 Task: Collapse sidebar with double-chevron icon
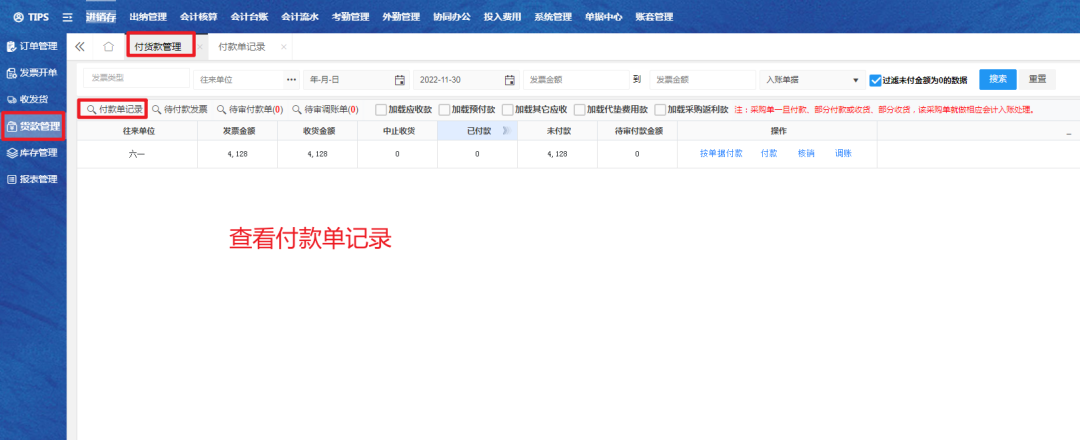coord(80,47)
